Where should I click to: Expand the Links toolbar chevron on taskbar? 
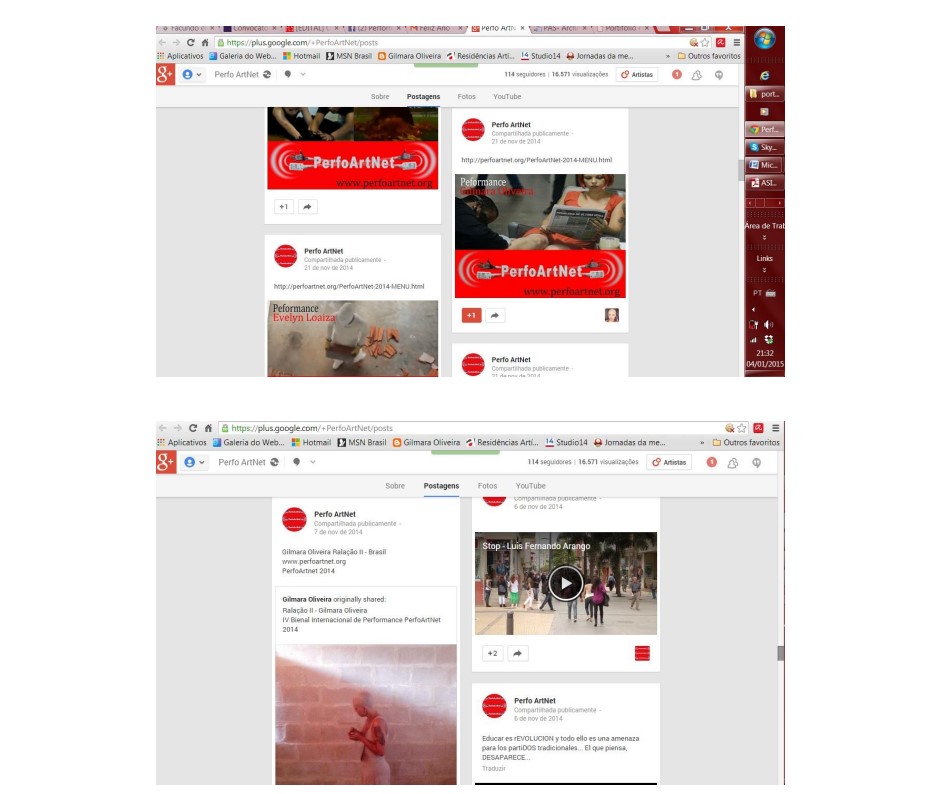click(x=765, y=270)
